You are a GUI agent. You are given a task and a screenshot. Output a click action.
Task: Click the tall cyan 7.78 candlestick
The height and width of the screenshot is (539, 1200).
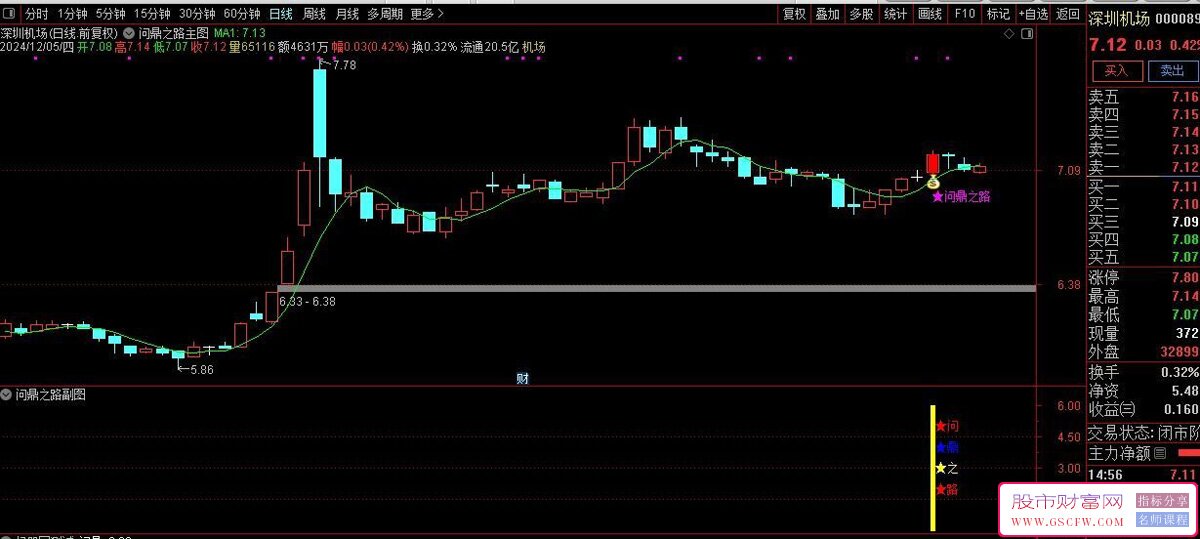coord(320,113)
